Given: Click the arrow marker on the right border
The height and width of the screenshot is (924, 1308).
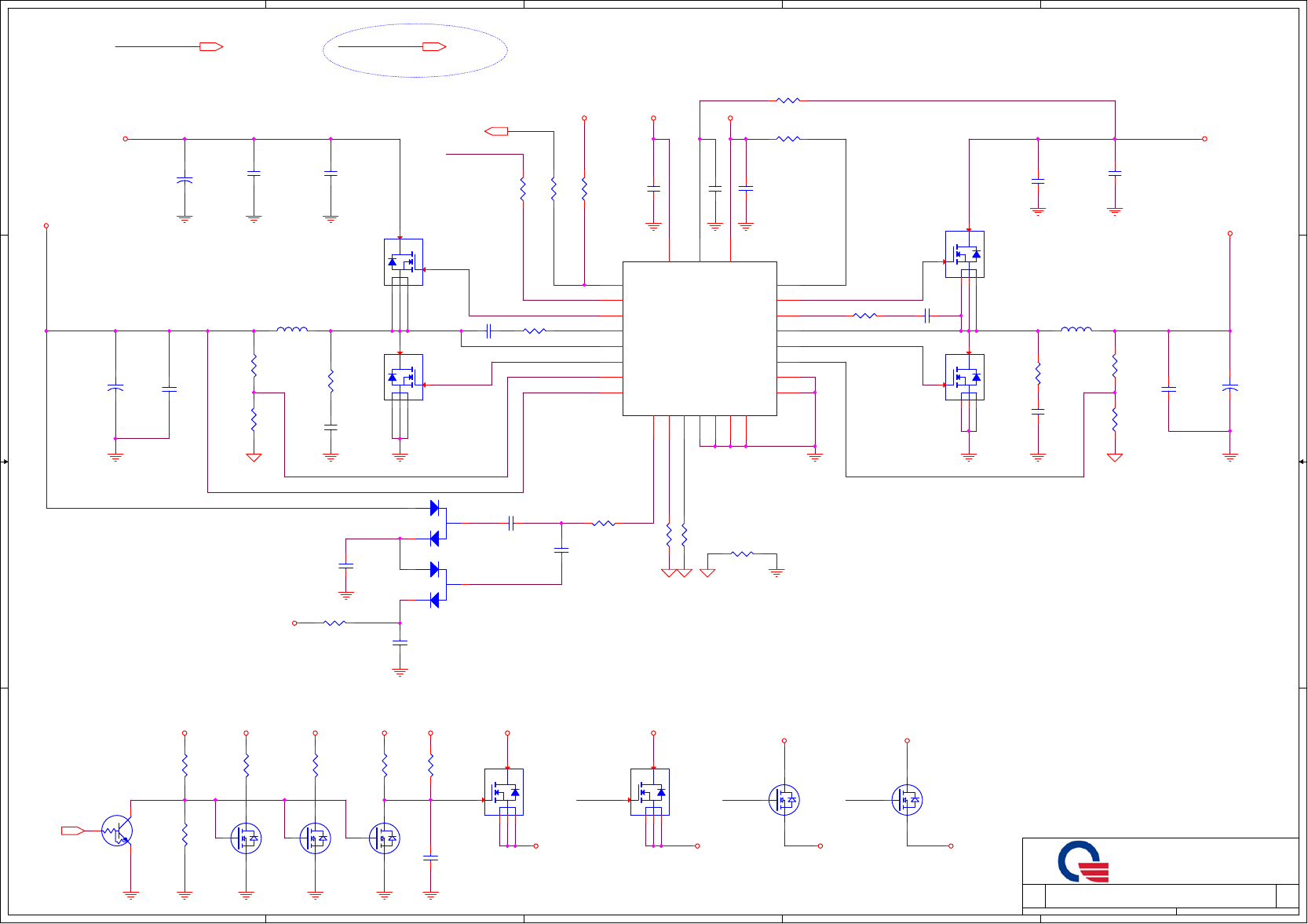Looking at the screenshot, I should point(1303,462).
